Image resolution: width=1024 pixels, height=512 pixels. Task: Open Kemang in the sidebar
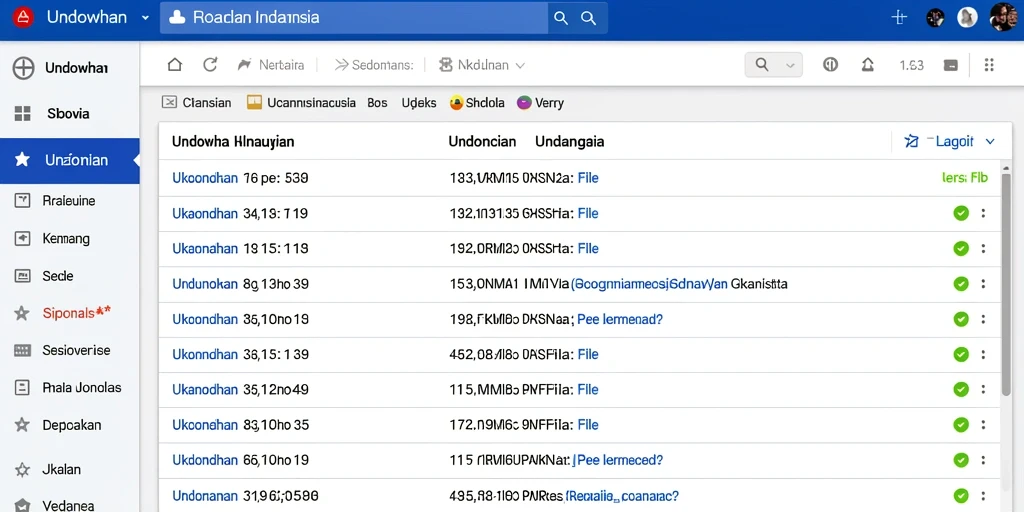click(x=69, y=238)
